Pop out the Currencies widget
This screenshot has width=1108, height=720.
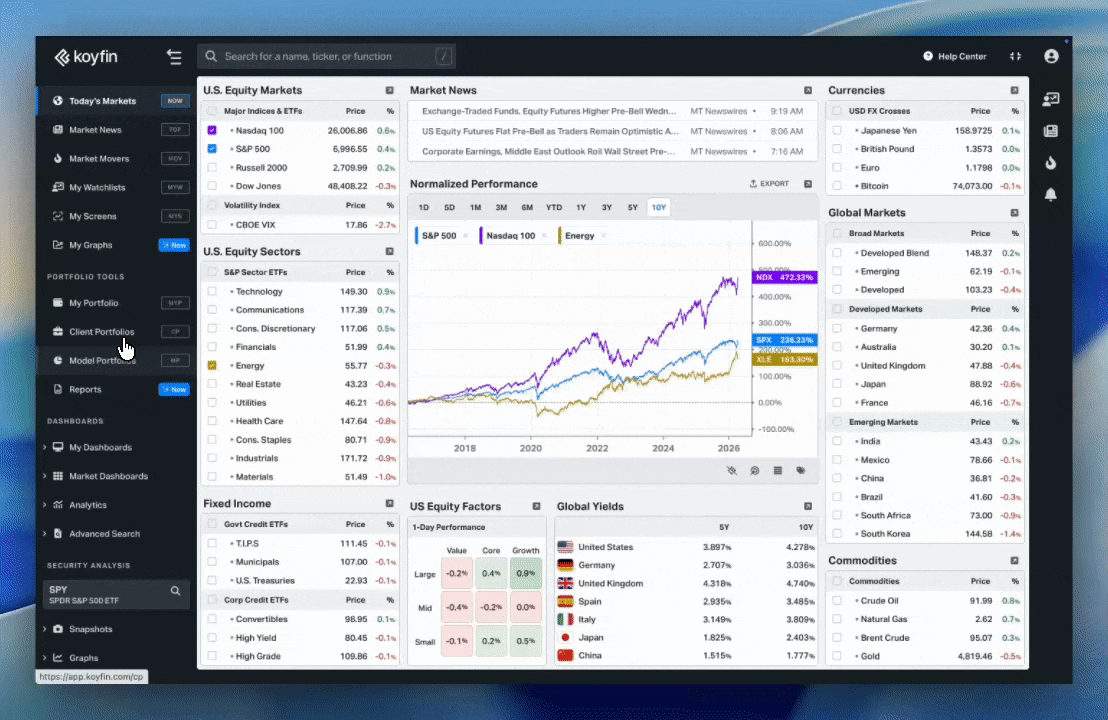(1014, 90)
